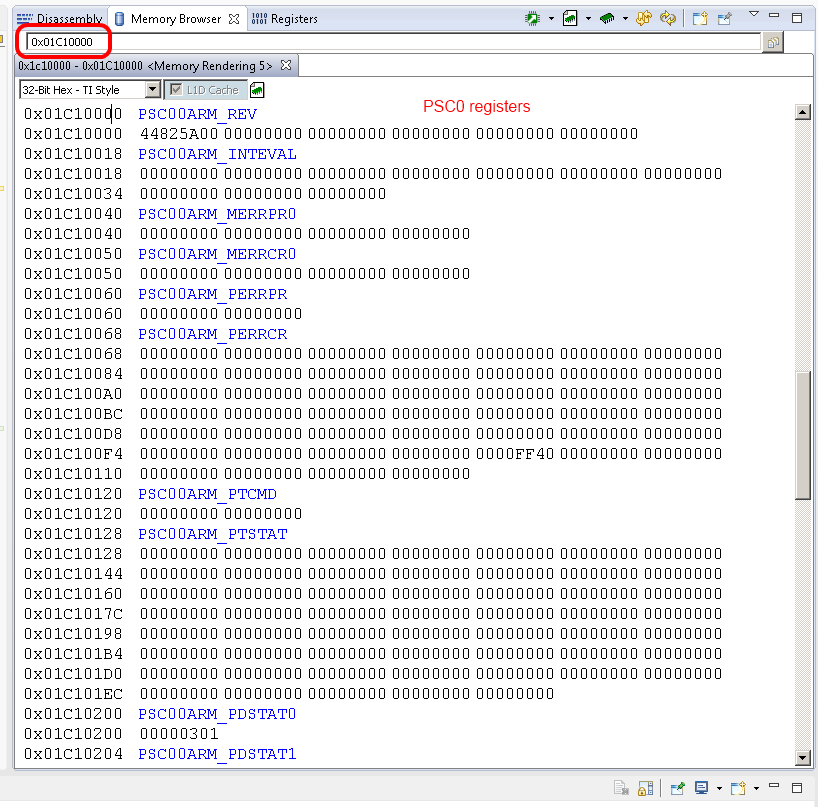Click the address 0x01C10110 in the row list
This screenshot has width=818, height=807.
click(73, 474)
